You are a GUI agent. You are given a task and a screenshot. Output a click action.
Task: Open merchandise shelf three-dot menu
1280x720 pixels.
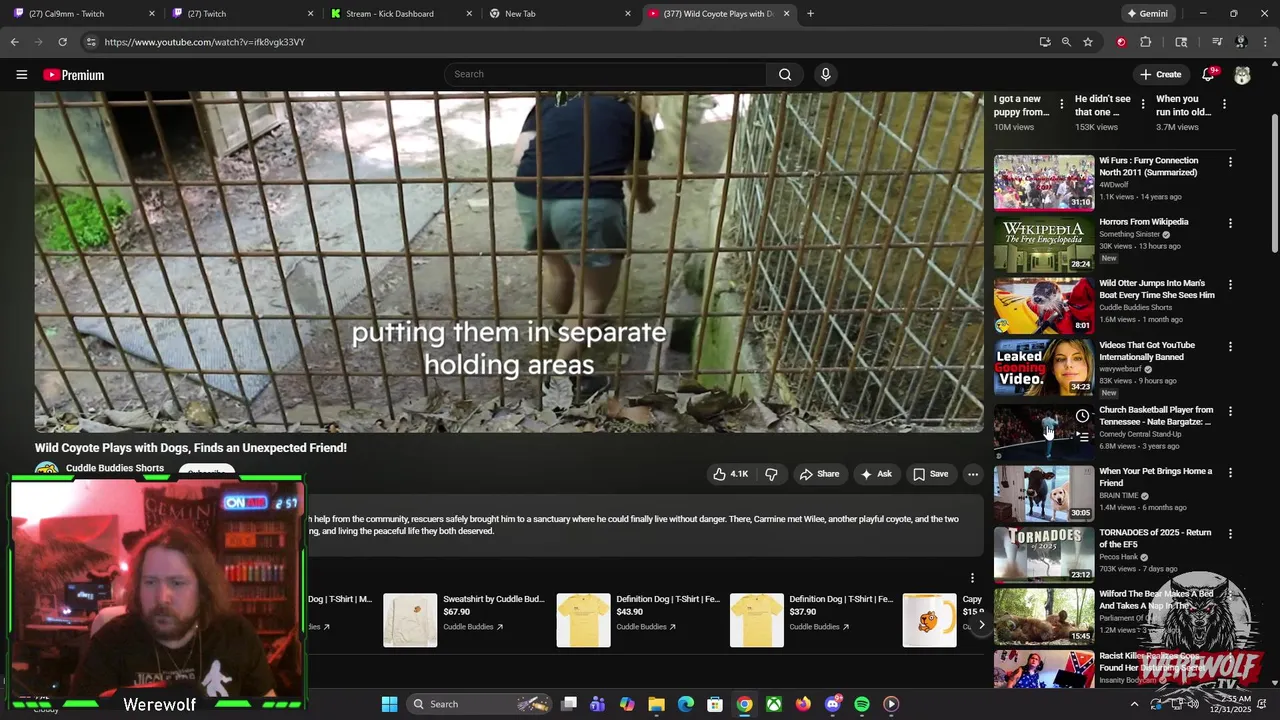point(972,578)
